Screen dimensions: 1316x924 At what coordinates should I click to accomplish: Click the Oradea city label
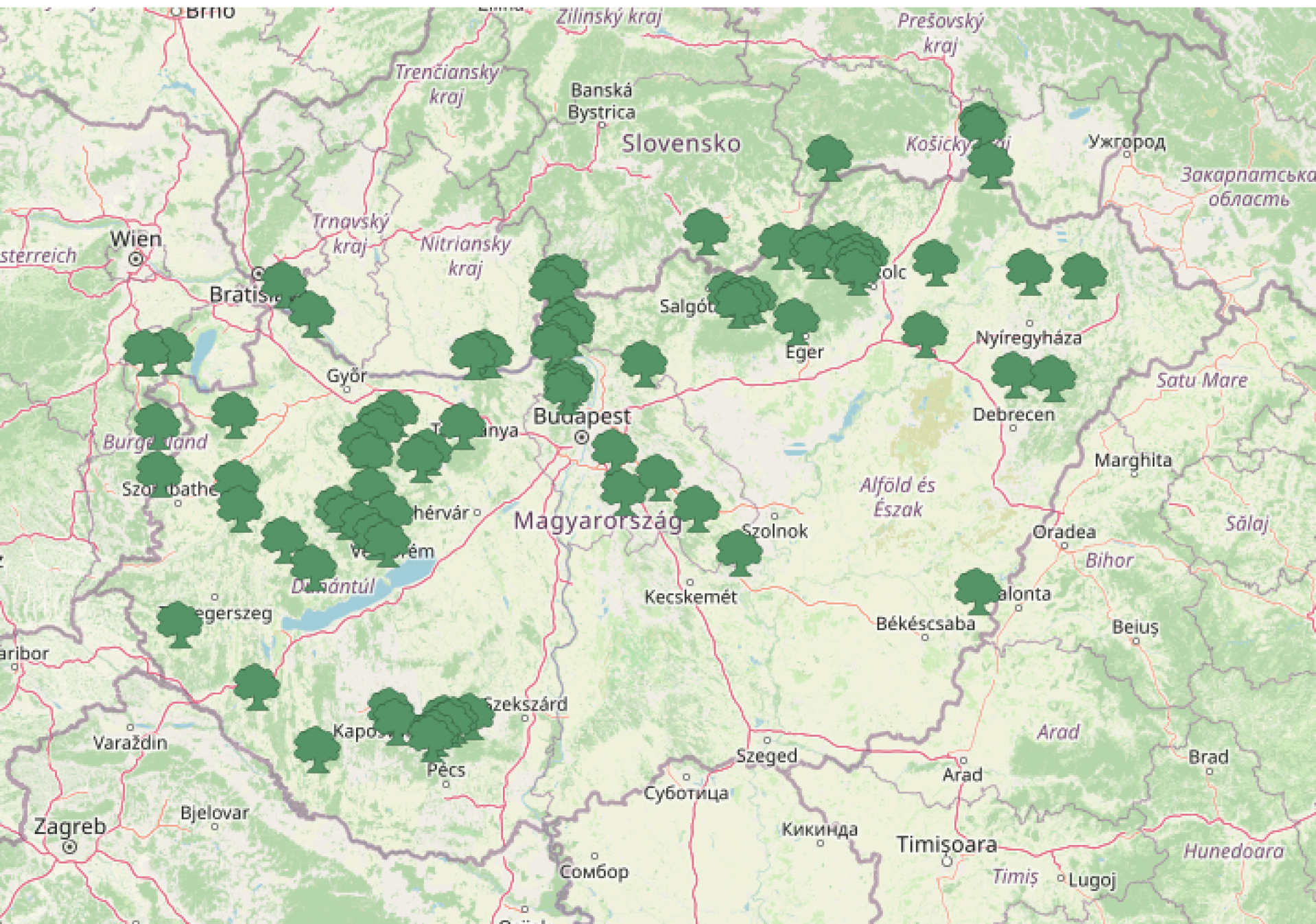click(x=1064, y=532)
